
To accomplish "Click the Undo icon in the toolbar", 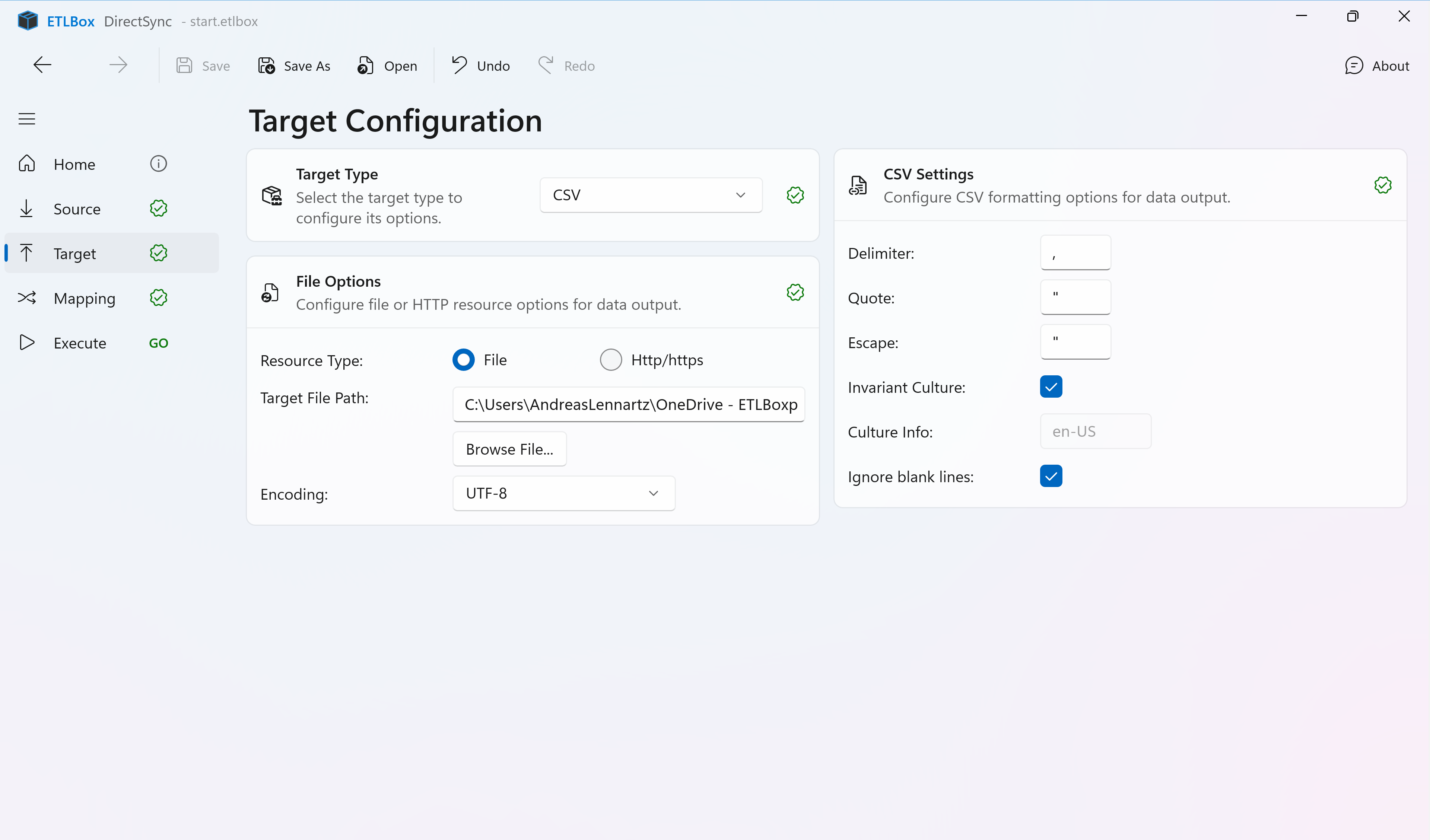I will (x=458, y=65).
